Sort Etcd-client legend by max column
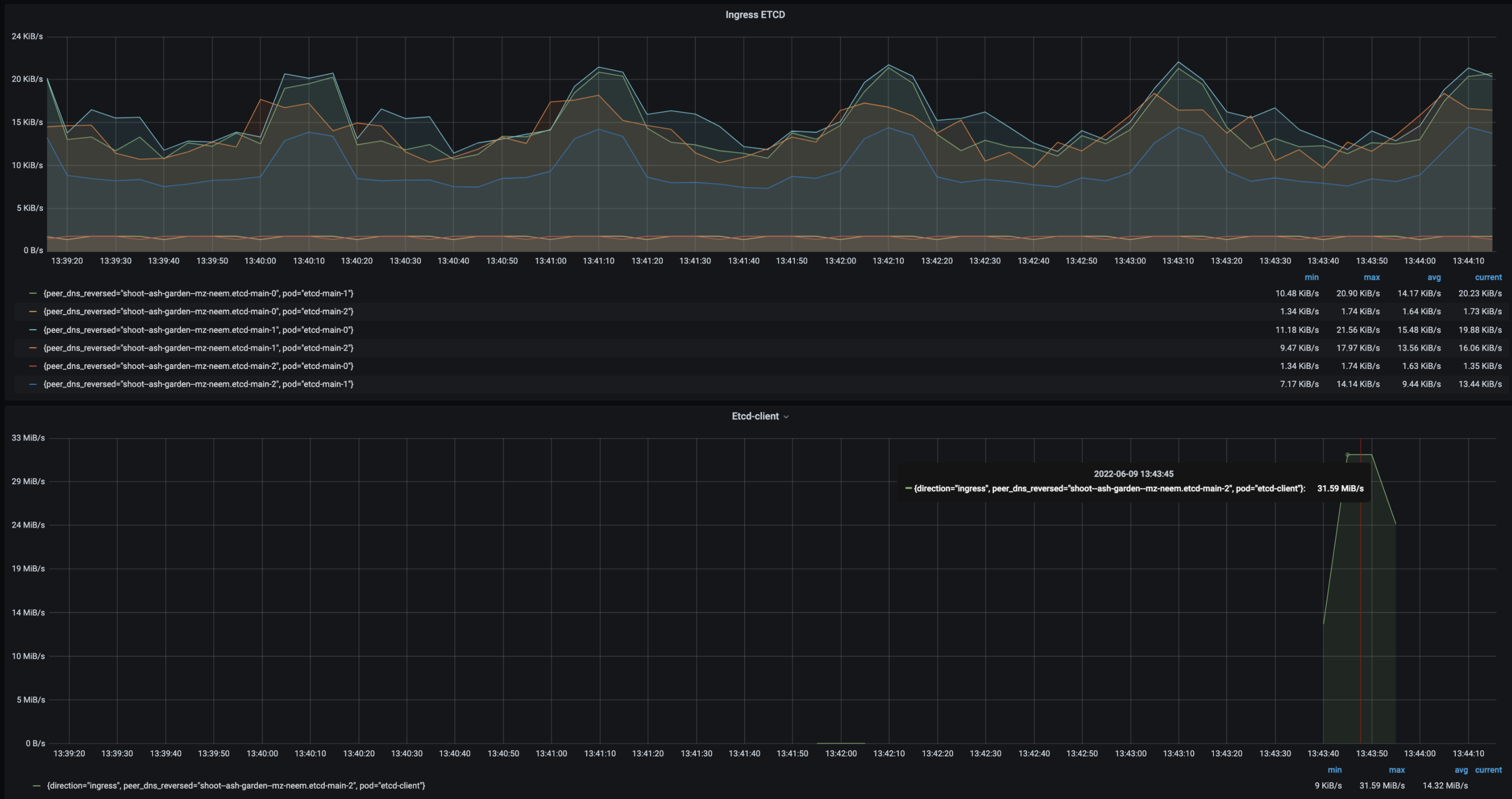Image resolution: width=1512 pixels, height=799 pixels. click(1396, 770)
